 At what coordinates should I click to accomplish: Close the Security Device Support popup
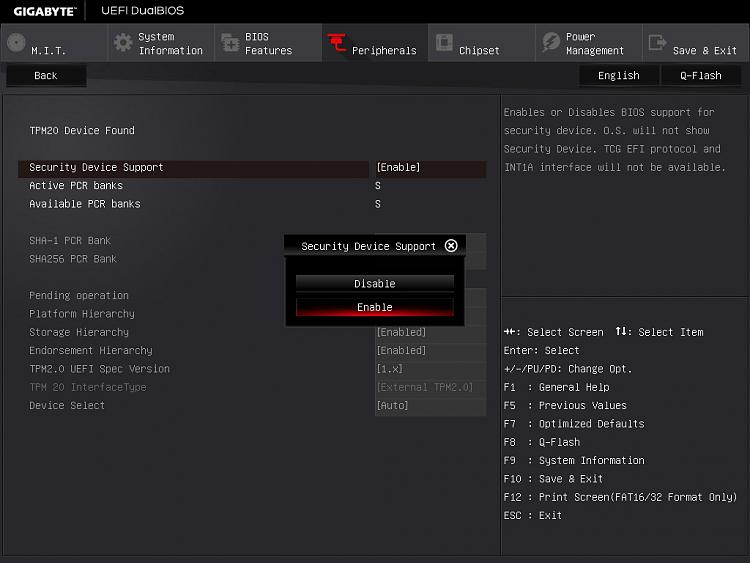[x=451, y=245]
